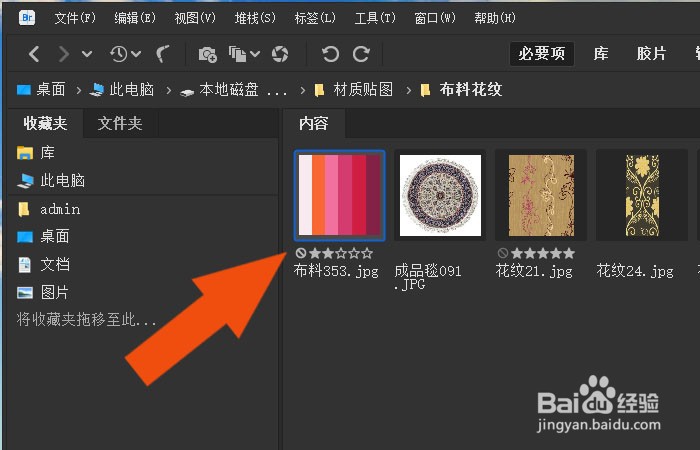Select the 布料353.jpg striped thumbnail
Viewport: 700px width, 450px height.
339,195
